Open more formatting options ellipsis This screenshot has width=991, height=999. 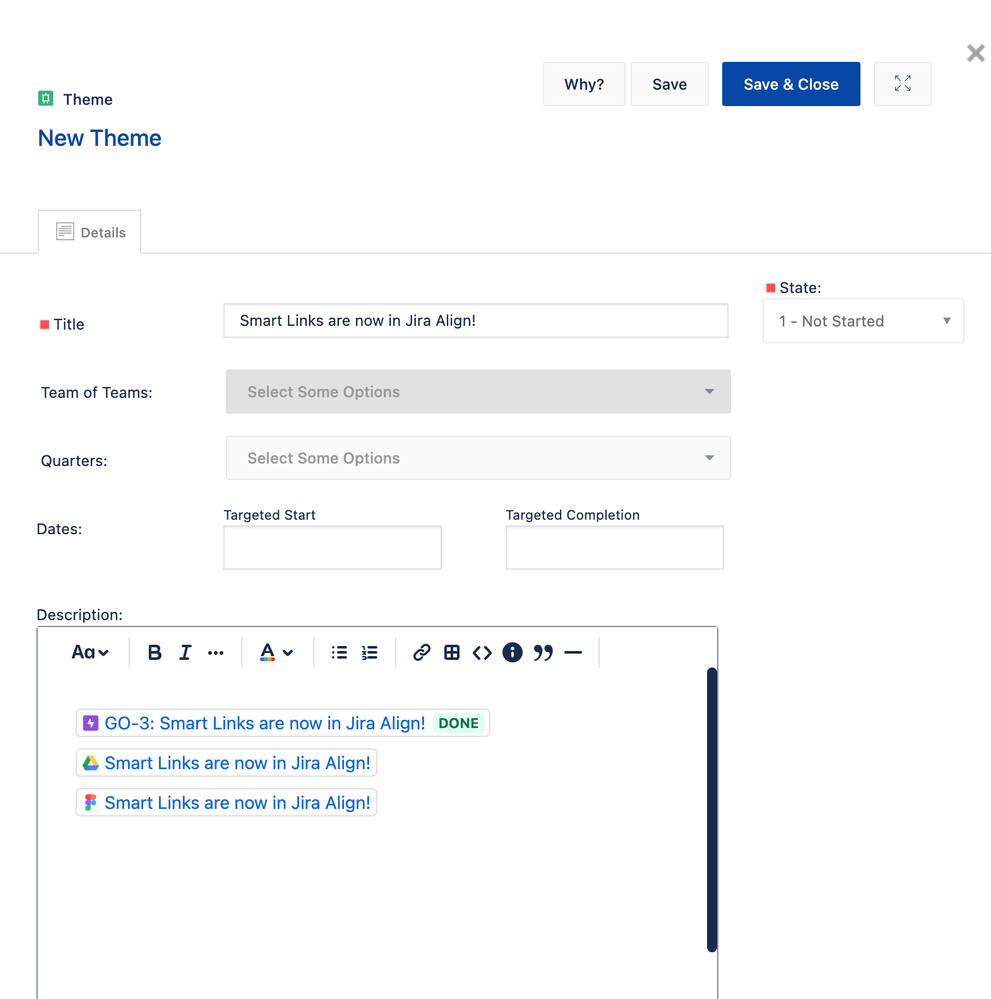tap(215, 652)
